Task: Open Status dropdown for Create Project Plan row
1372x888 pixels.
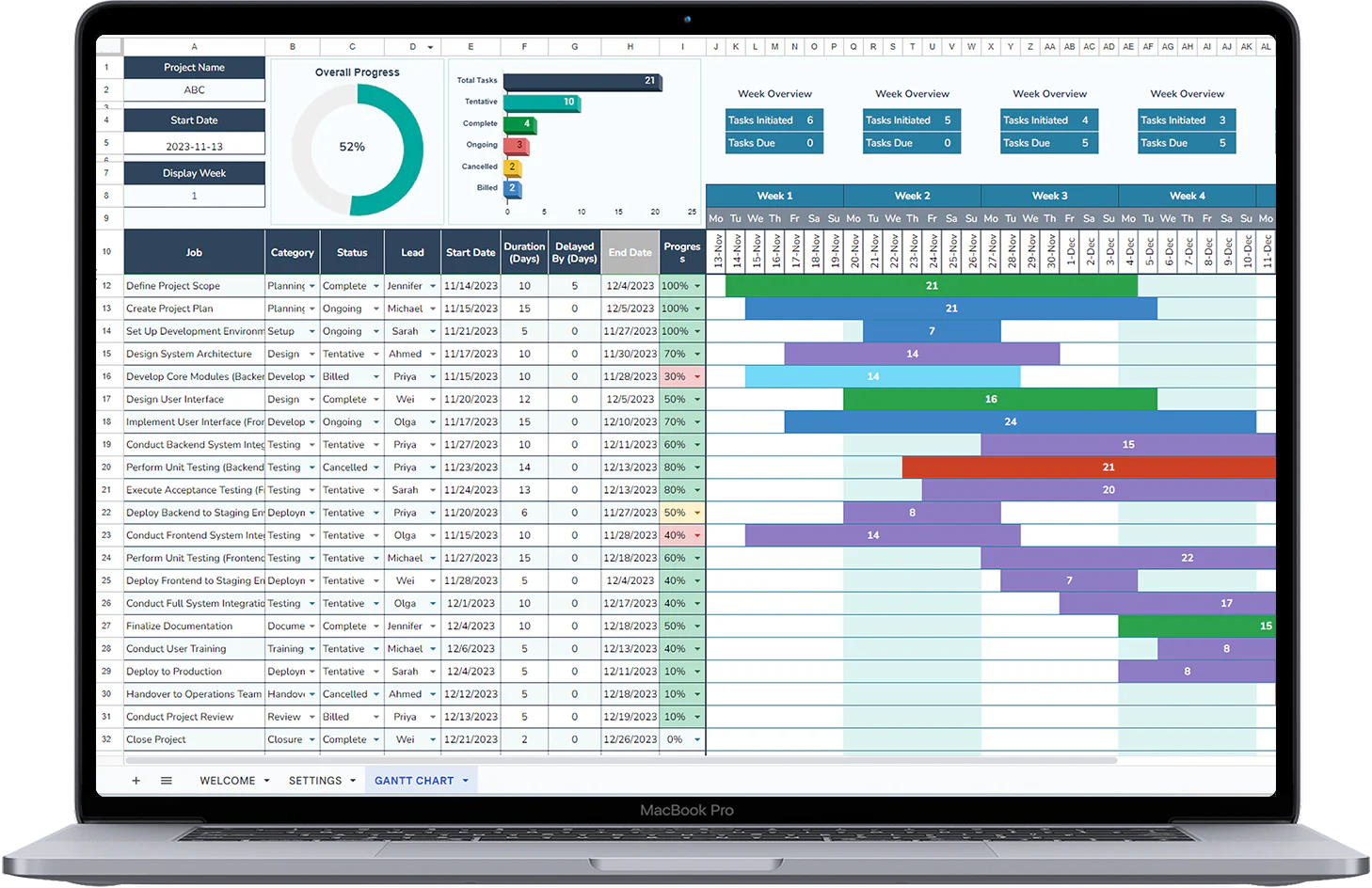Action: pos(376,309)
